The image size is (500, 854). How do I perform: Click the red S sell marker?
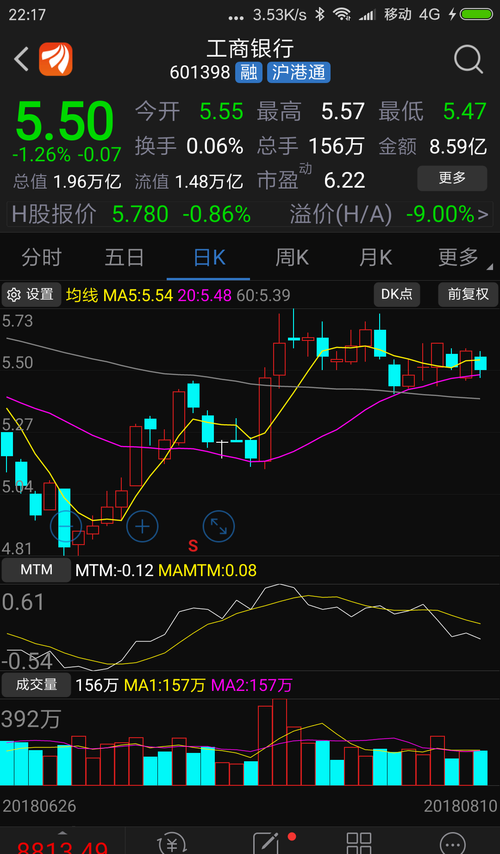tap(192, 544)
